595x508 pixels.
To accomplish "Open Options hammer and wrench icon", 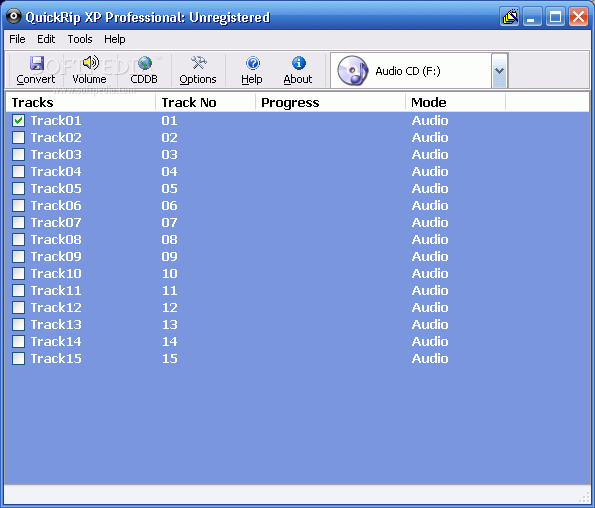I will click(198, 63).
